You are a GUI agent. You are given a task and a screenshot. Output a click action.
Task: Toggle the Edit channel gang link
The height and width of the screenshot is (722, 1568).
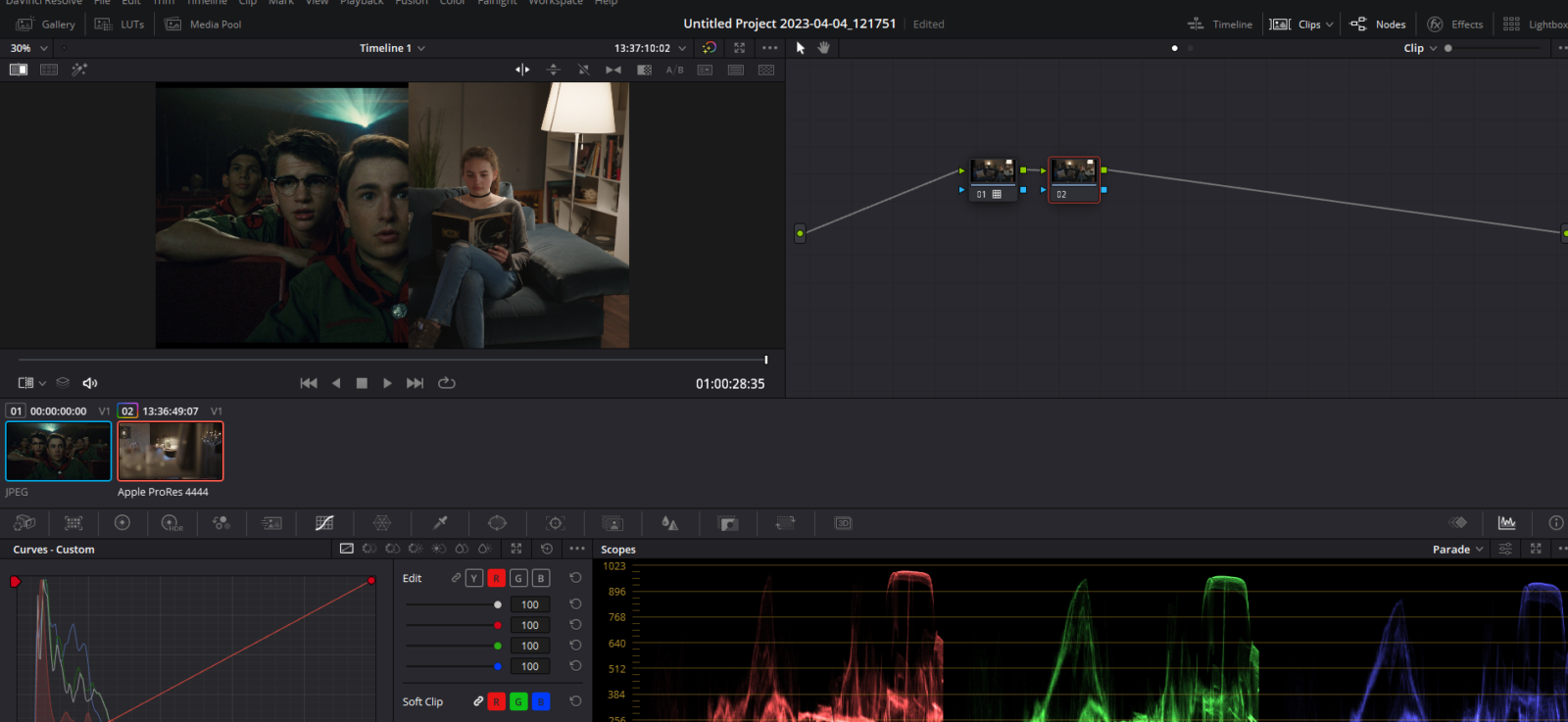tap(456, 578)
